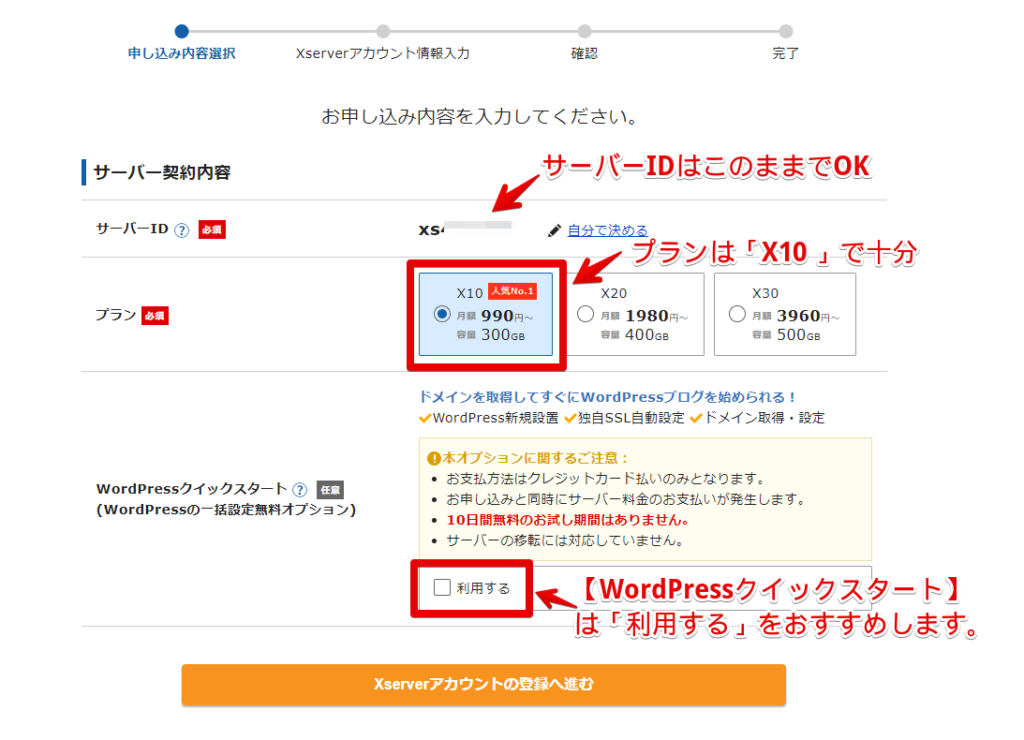Click the 必須 badge beside サーバーID
Image resolution: width=1024 pixels, height=740 pixels.
(x=212, y=230)
